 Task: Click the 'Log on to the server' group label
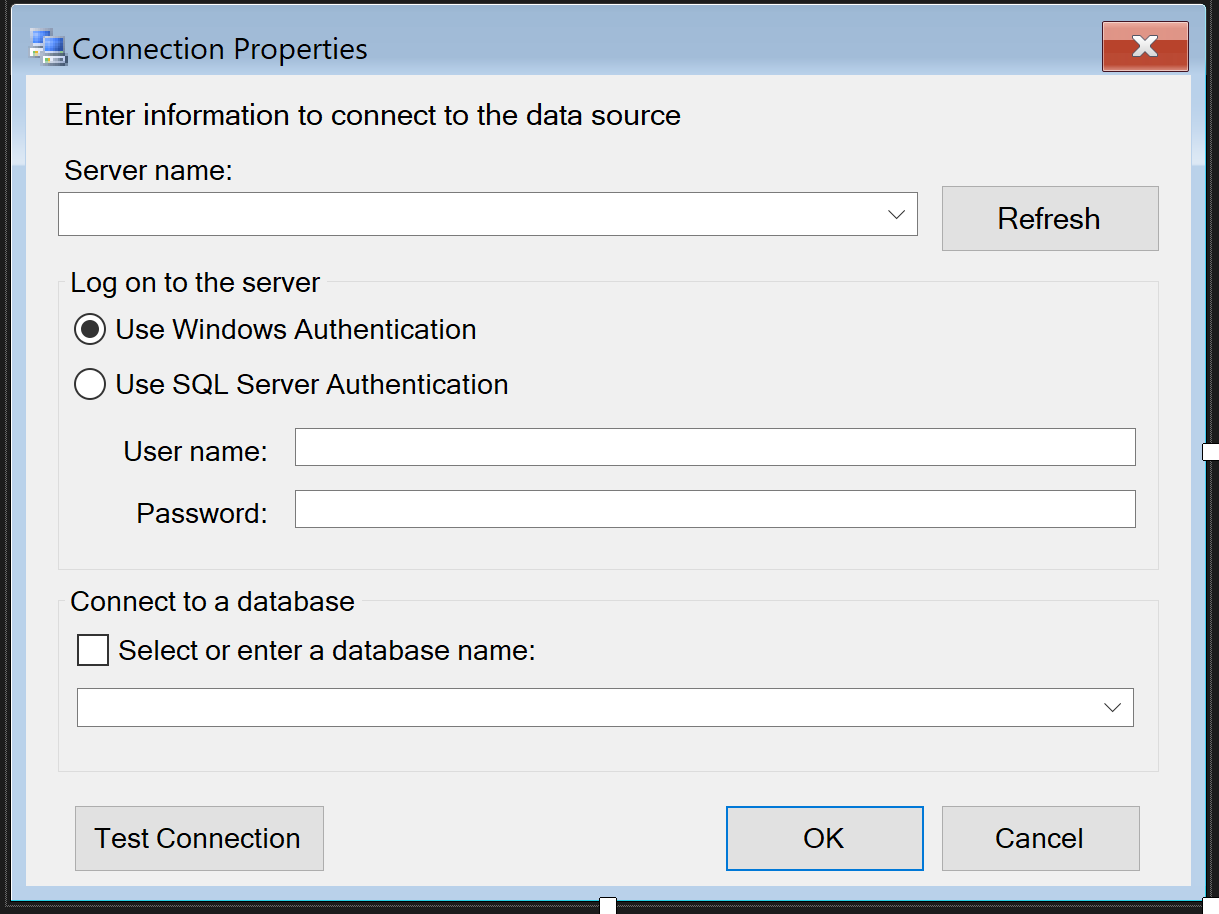pyautogui.click(x=195, y=283)
